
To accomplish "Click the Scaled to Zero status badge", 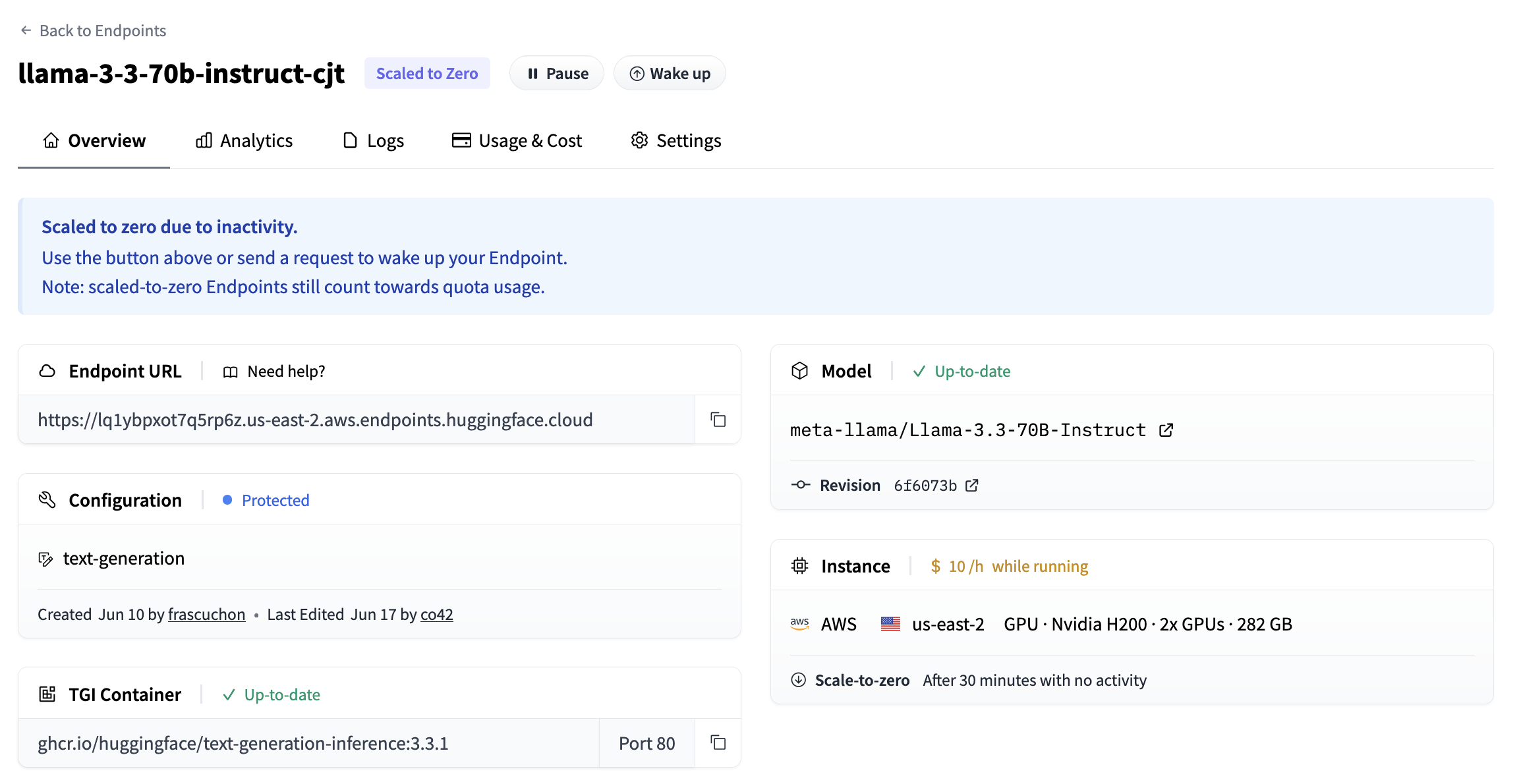I will point(427,73).
